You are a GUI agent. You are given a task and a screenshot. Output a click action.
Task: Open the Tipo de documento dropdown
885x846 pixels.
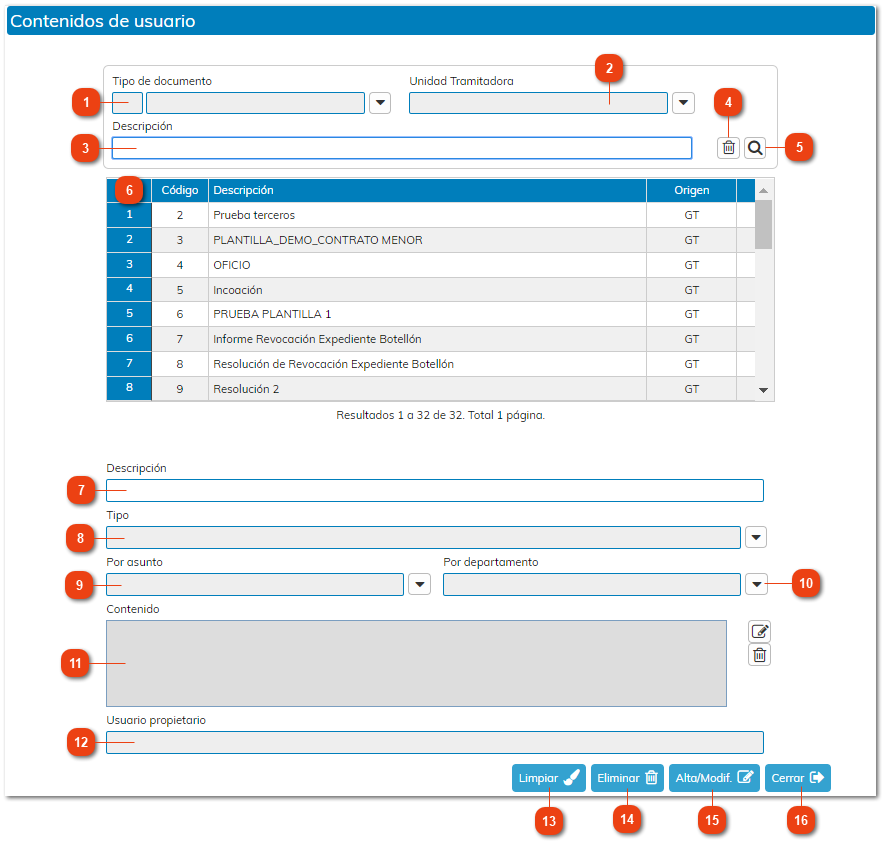click(380, 103)
